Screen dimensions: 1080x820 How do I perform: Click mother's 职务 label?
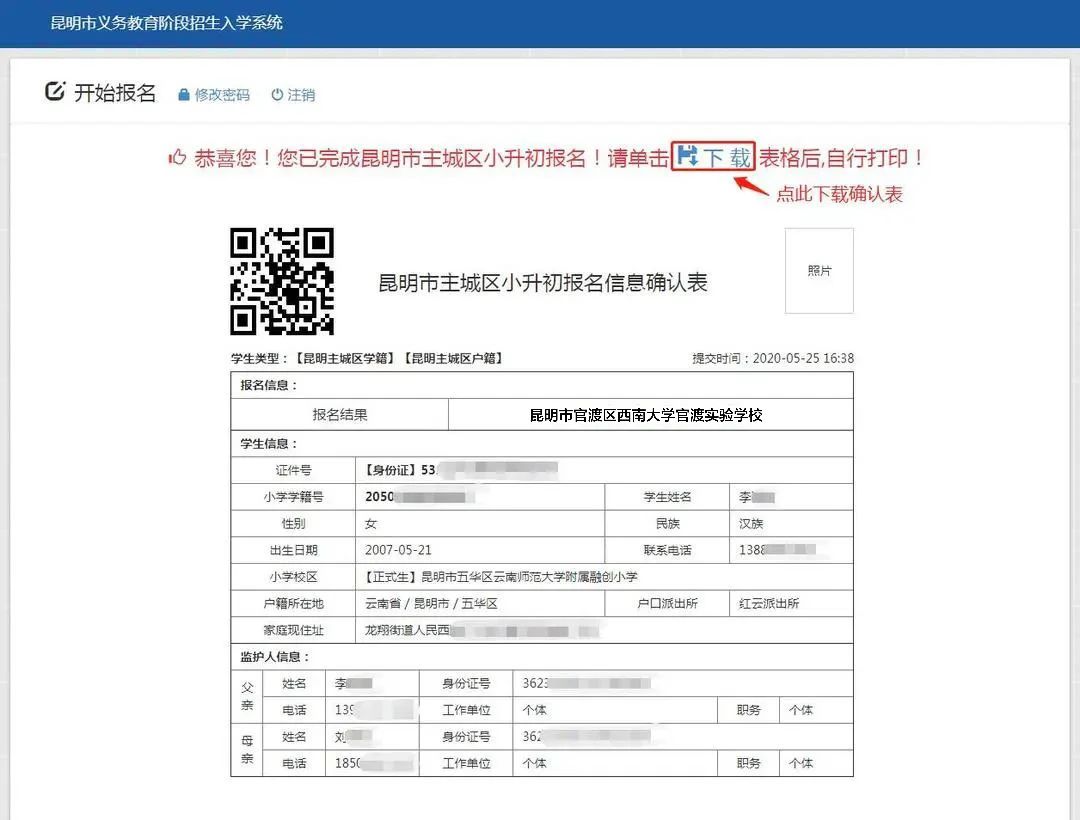(748, 763)
